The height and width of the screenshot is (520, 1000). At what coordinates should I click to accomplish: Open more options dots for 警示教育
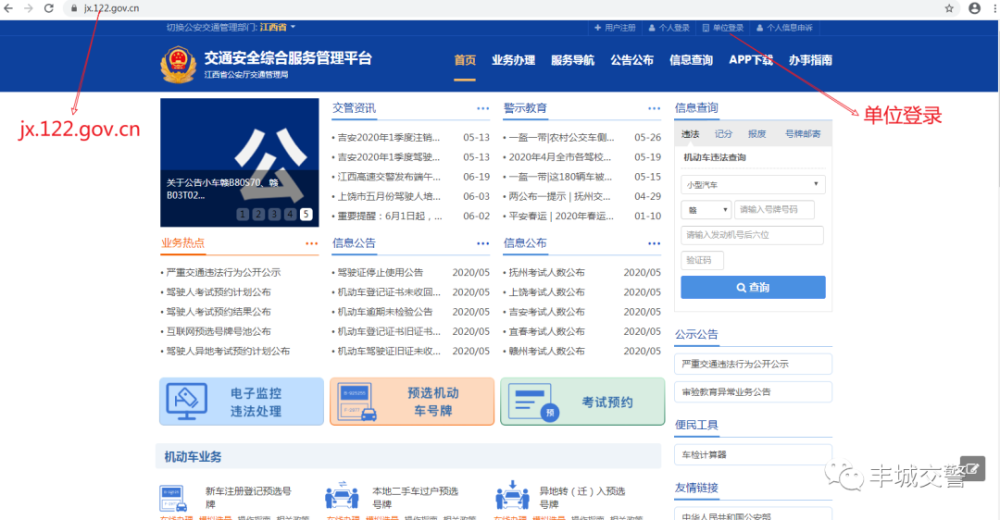point(654,108)
